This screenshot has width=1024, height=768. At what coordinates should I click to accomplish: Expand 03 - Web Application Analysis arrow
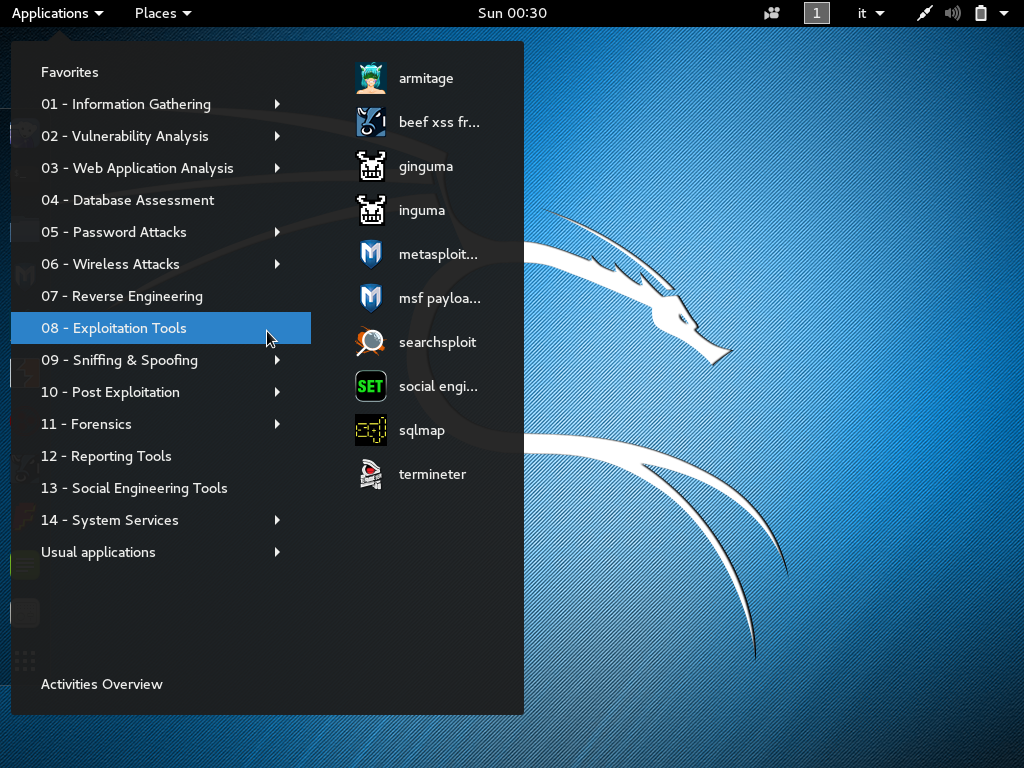[x=278, y=168]
